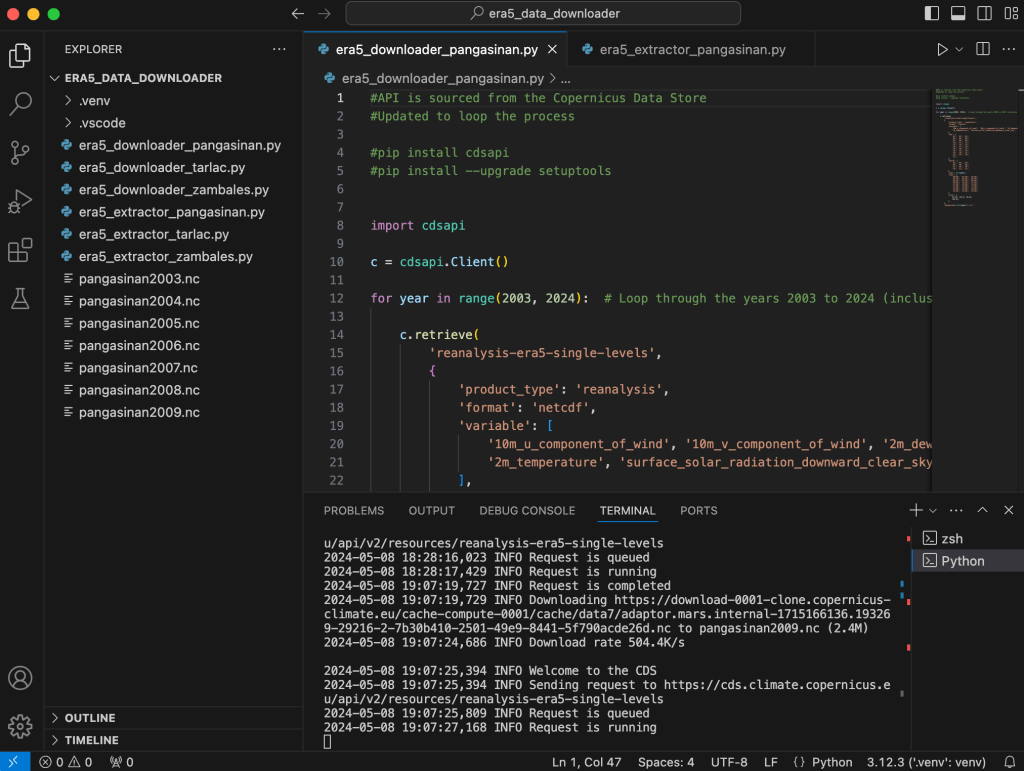Expand the .venv folder

point(94,100)
